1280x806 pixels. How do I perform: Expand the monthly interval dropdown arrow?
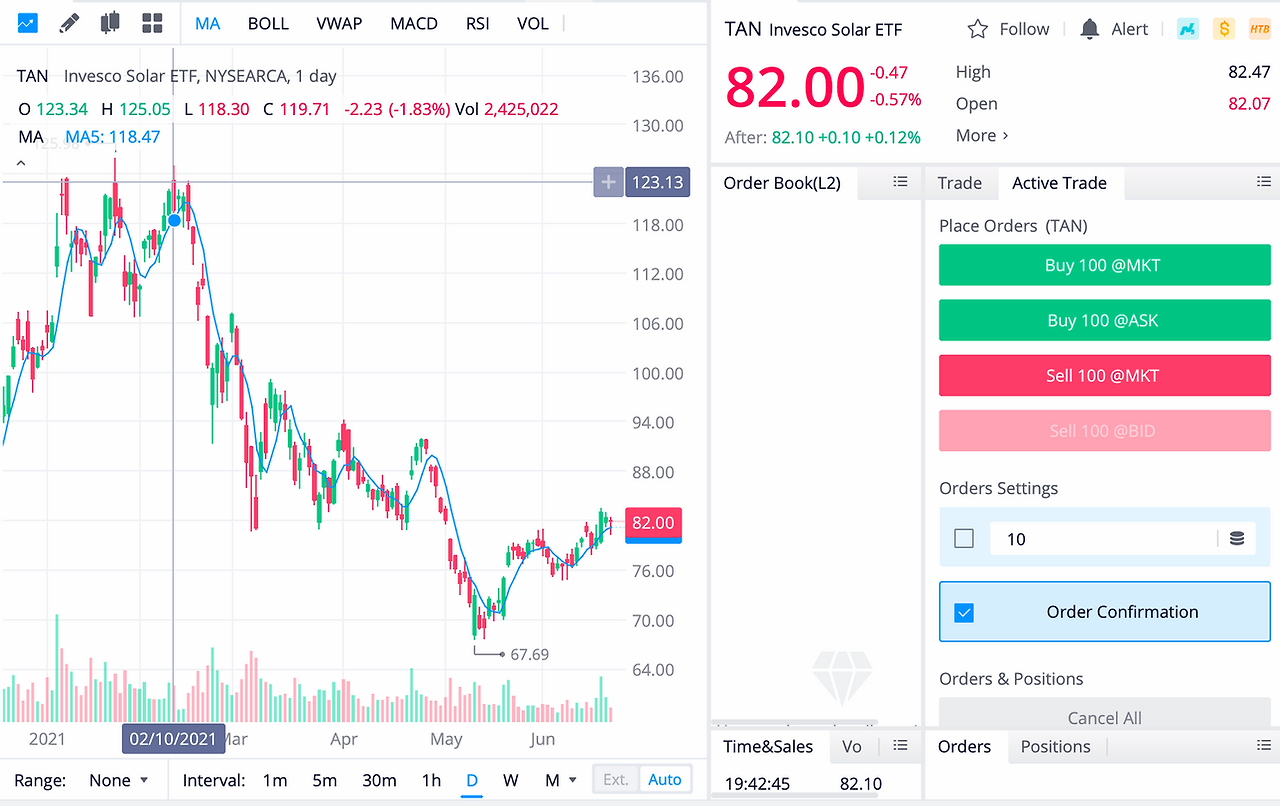pos(573,780)
